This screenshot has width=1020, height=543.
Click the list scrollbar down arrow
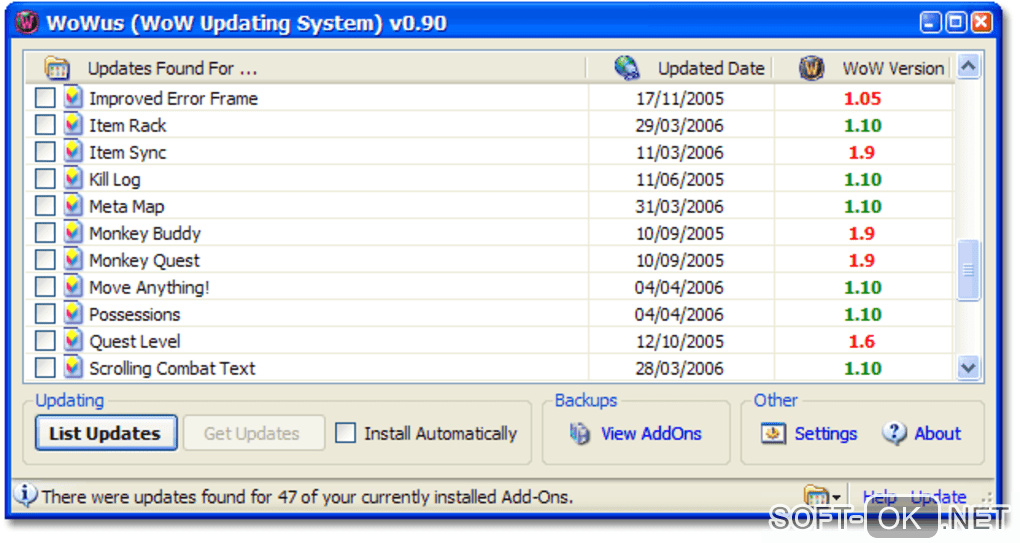point(969,367)
